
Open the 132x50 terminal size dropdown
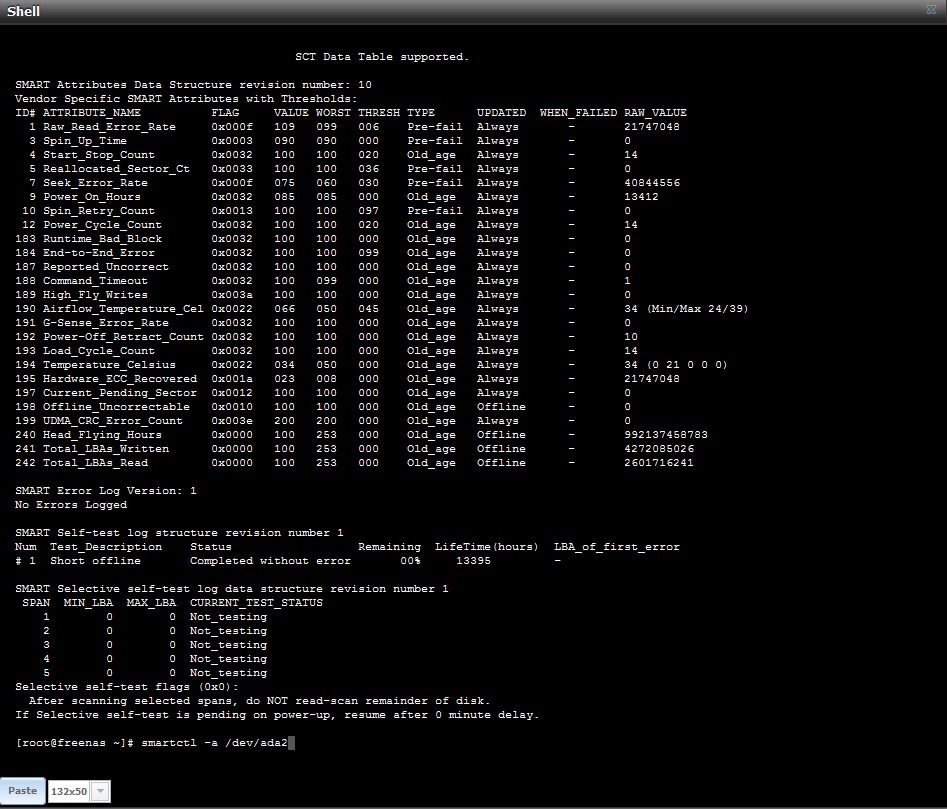point(101,791)
